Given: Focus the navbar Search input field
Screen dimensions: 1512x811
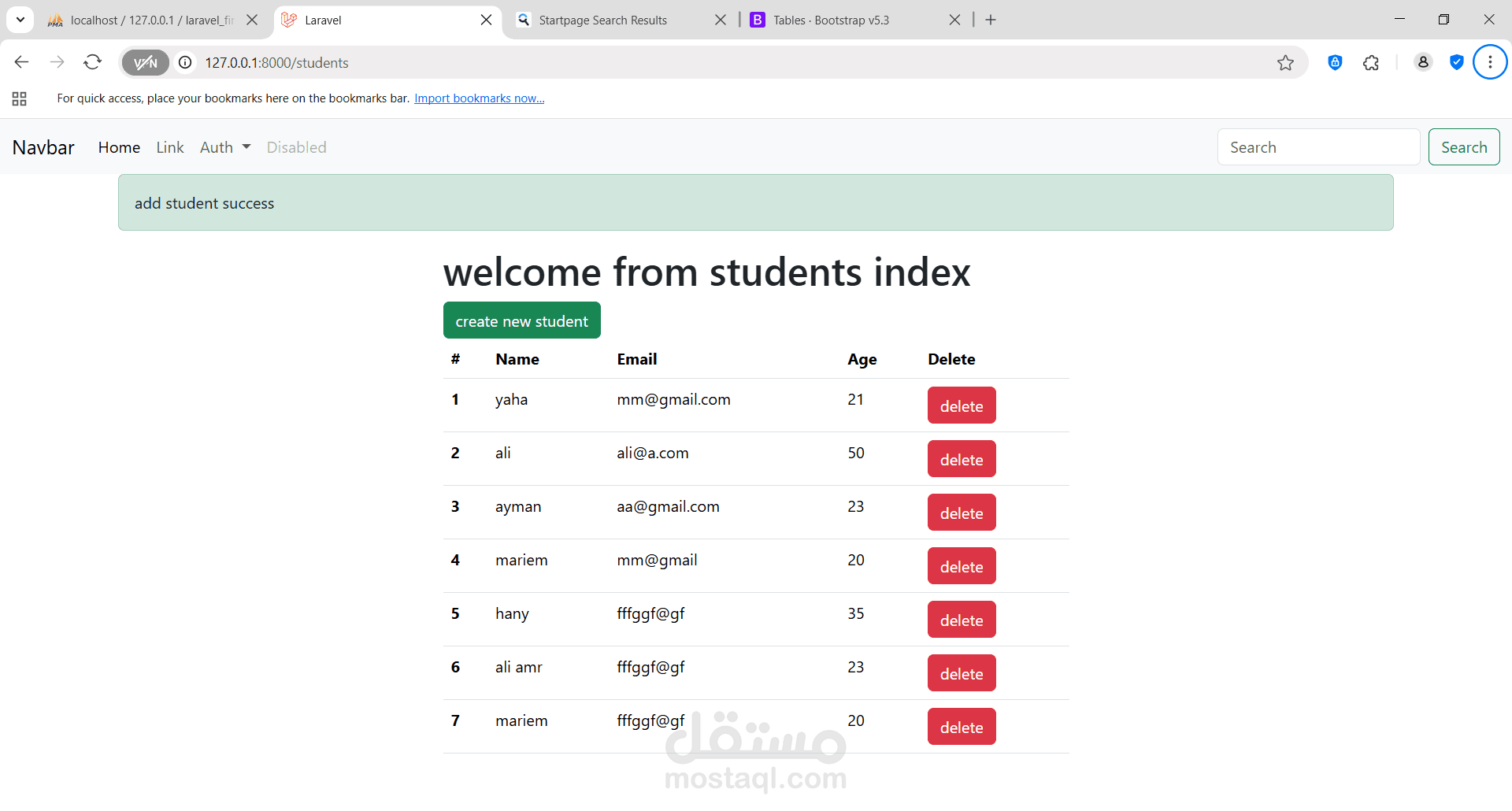Looking at the screenshot, I should click(1318, 147).
